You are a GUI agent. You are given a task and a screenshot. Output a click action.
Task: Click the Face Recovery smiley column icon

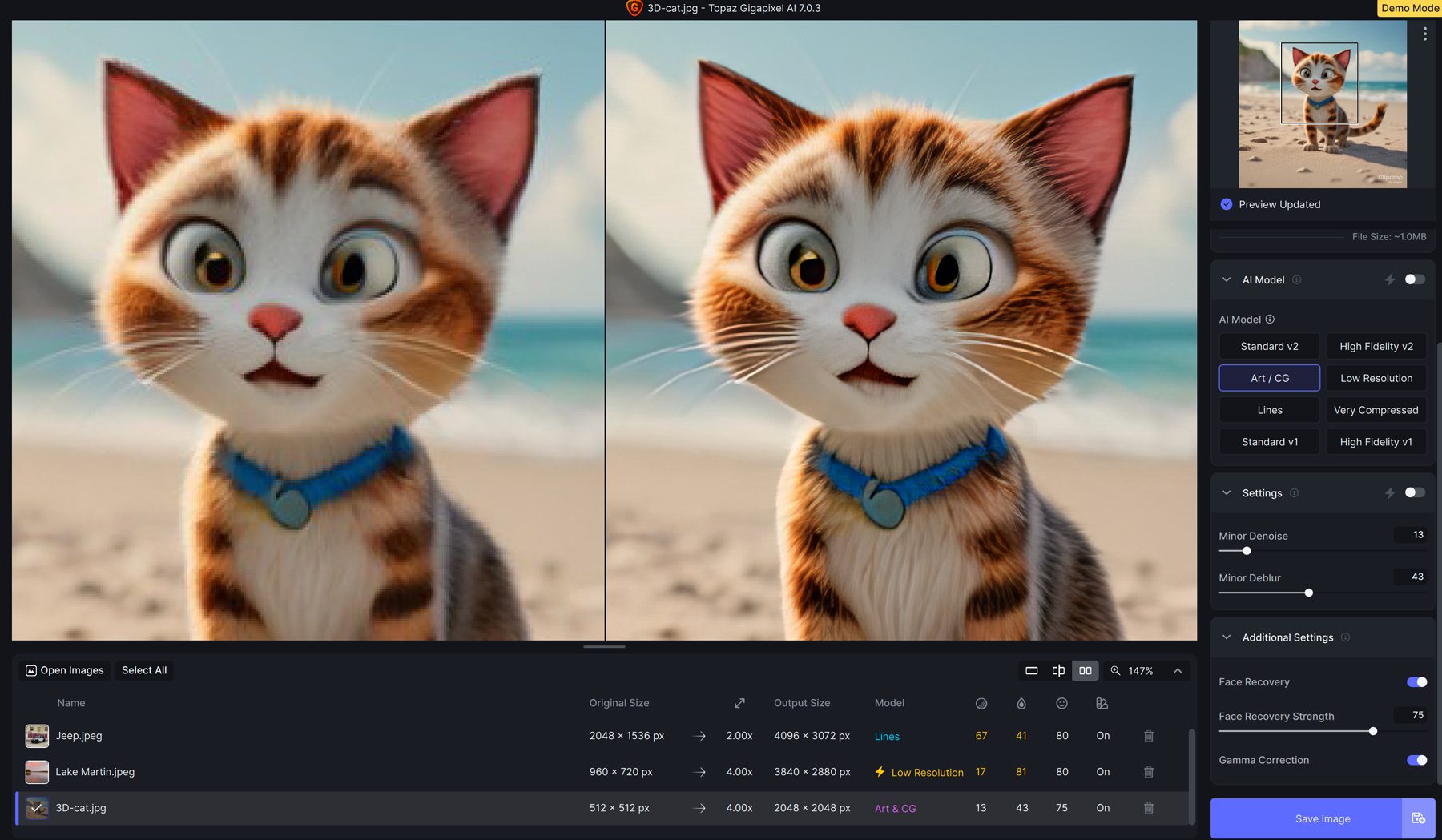1061,703
